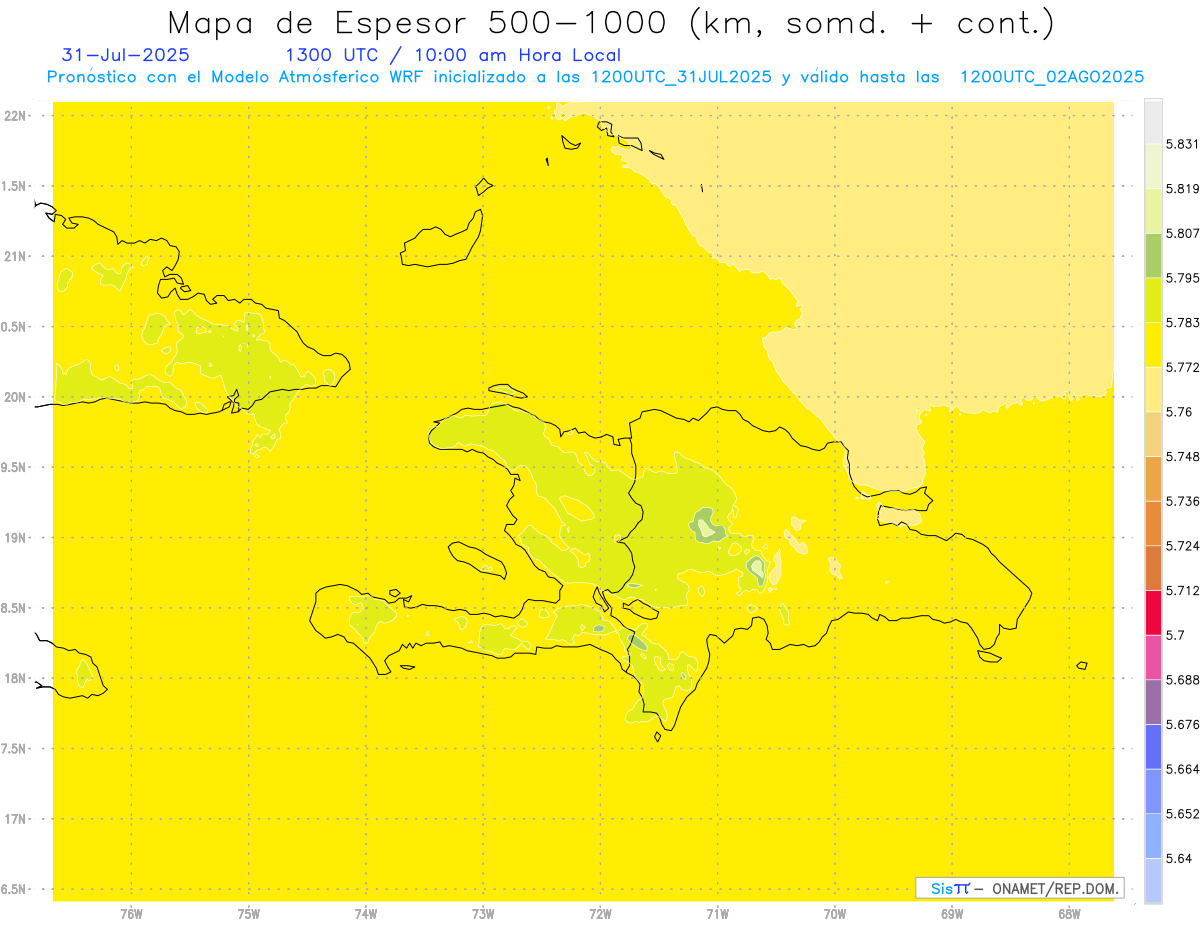Click the colorbar value 5.688
This screenshot has height=927, width=1200.
(x=1183, y=680)
